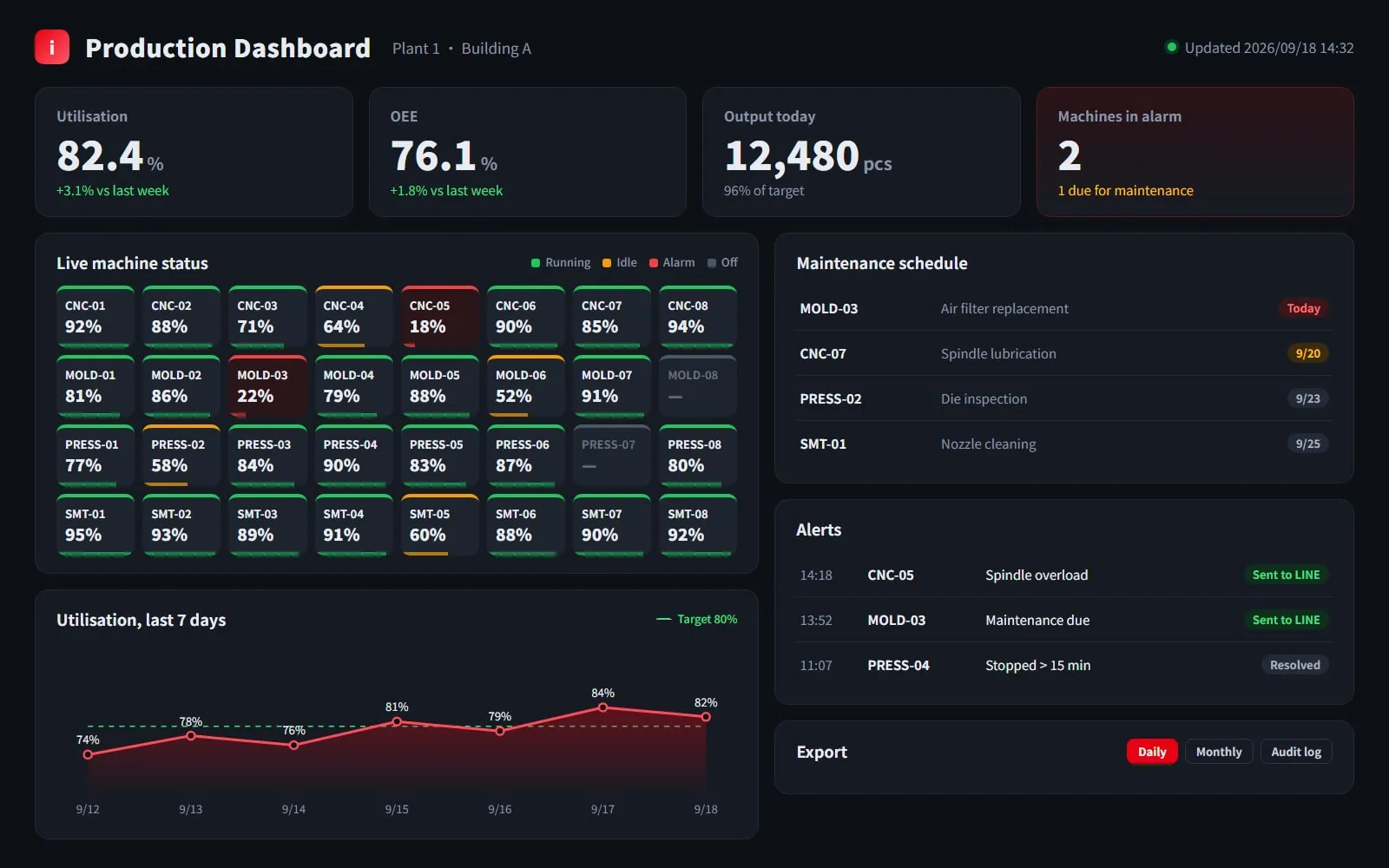Click the Resolved badge for PRESS-04
Viewport: 1389px width, 868px height.
1294,665
